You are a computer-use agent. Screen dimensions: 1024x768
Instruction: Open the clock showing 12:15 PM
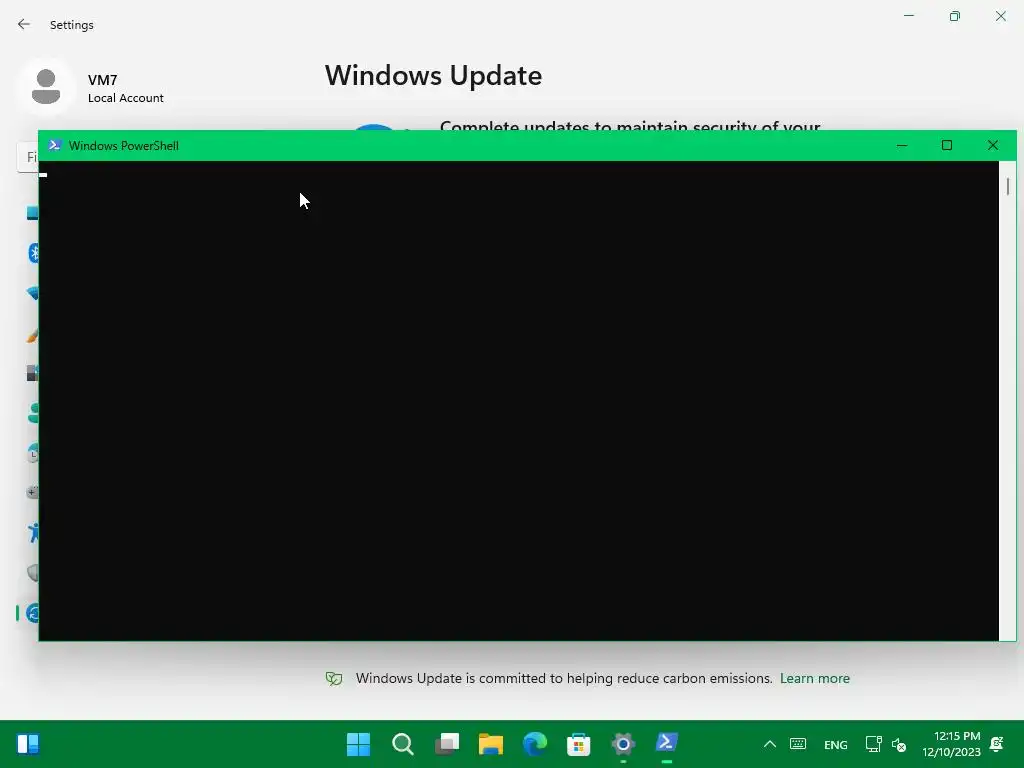(952, 744)
